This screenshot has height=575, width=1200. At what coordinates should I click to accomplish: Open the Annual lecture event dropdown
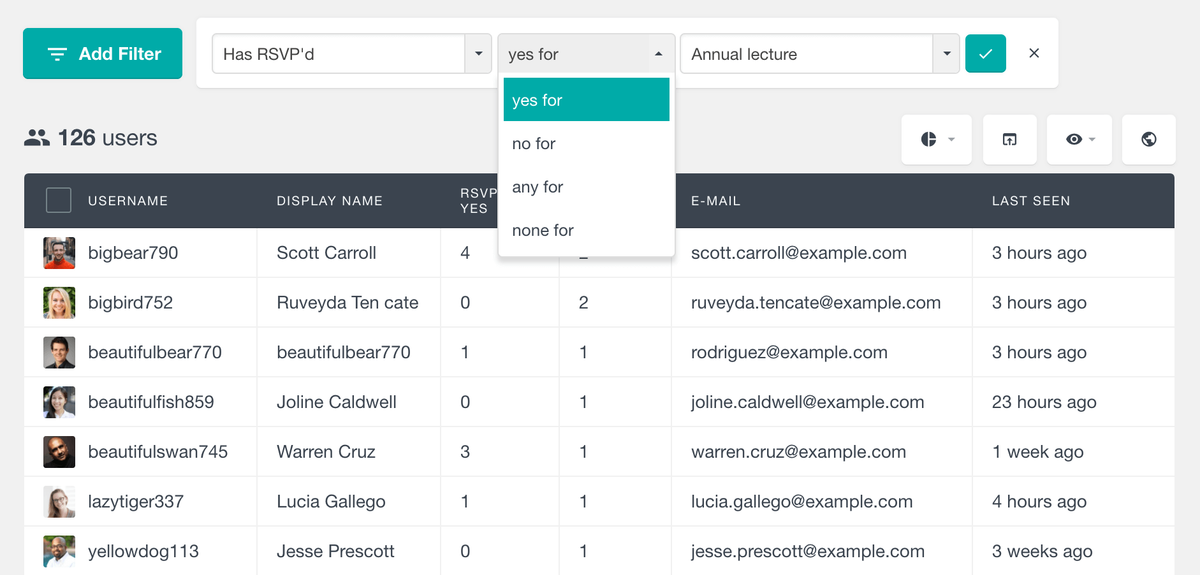pyautogui.click(x=945, y=54)
